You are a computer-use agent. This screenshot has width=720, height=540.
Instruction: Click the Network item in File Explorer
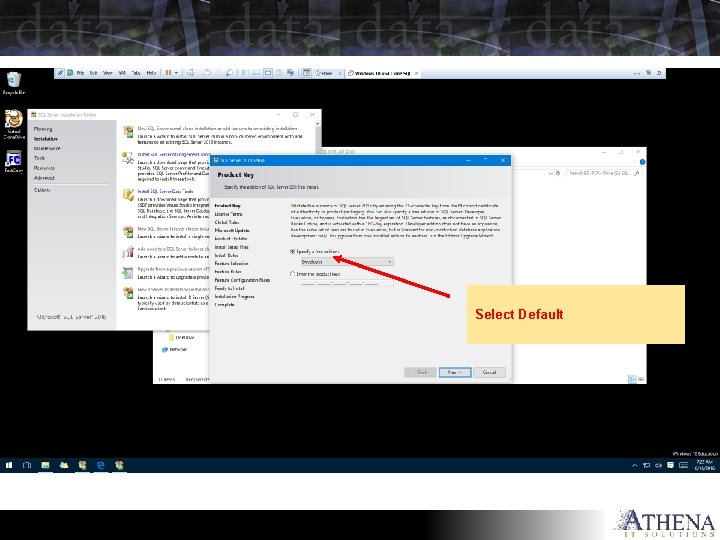coord(174,349)
